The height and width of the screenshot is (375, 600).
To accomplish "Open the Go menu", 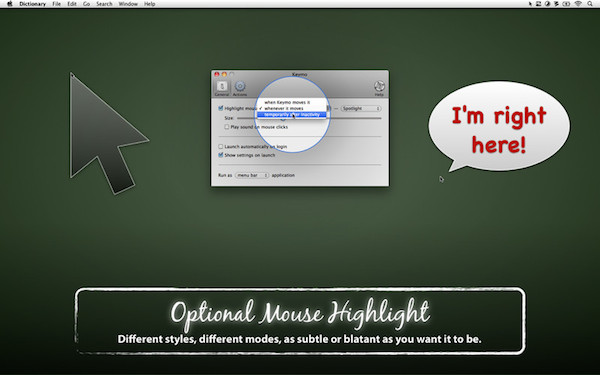I will click(86, 4).
